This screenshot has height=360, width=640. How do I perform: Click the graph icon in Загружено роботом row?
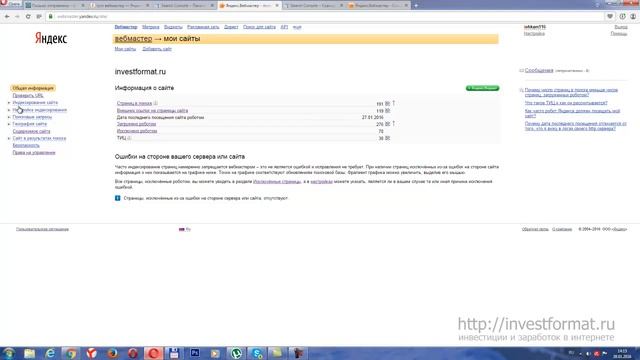387,124
